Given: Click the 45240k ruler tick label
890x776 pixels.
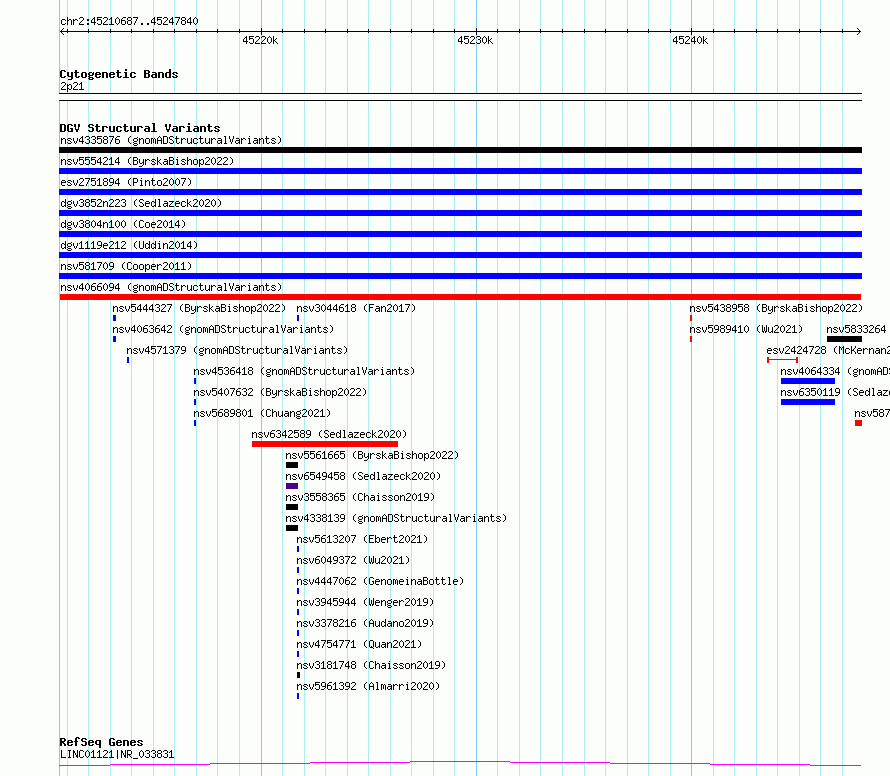Looking at the screenshot, I should point(690,40).
